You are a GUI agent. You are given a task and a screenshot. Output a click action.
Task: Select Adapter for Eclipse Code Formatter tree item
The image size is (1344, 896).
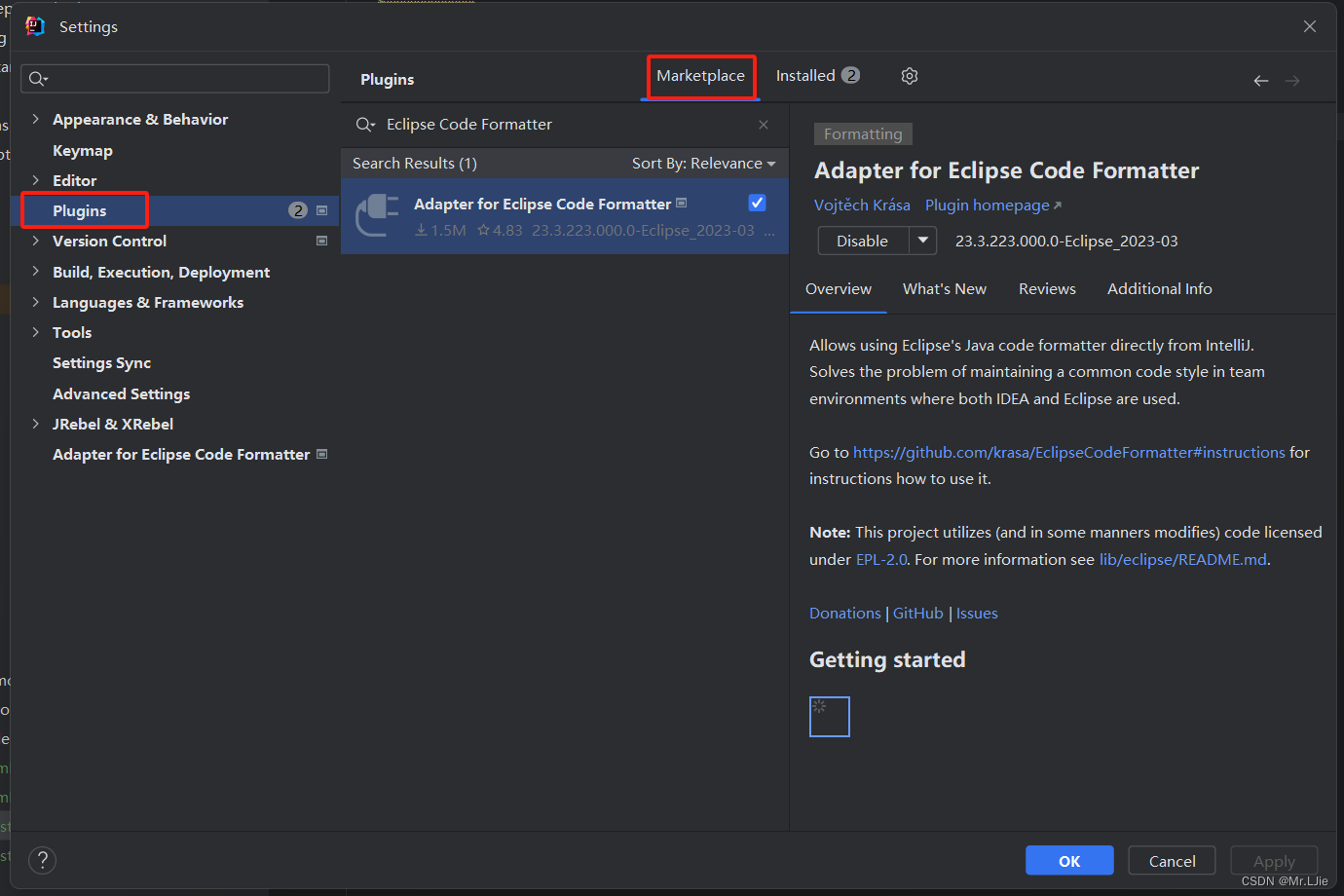[x=181, y=454]
